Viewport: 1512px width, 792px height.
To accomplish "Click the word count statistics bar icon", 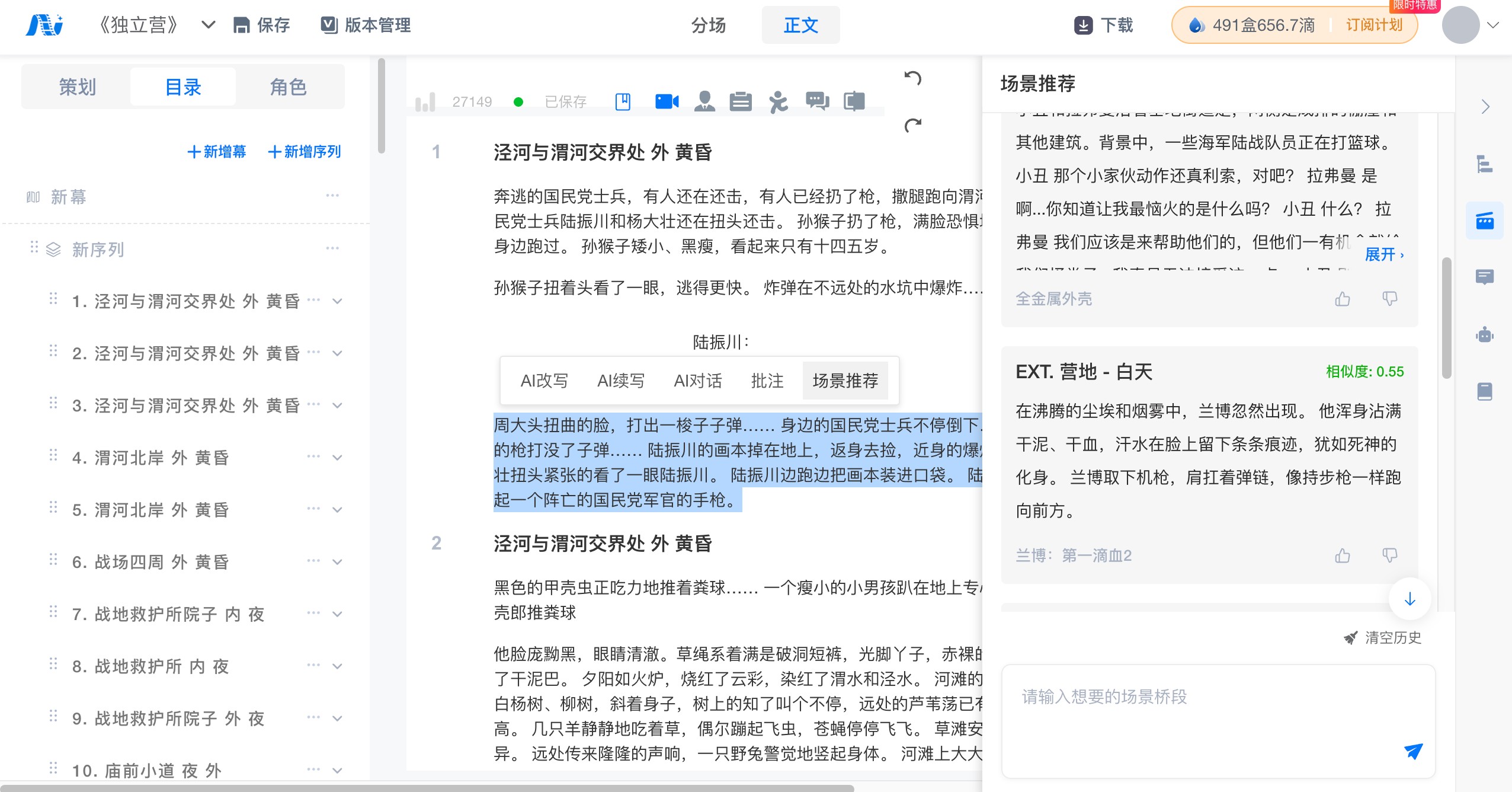I will [425, 102].
